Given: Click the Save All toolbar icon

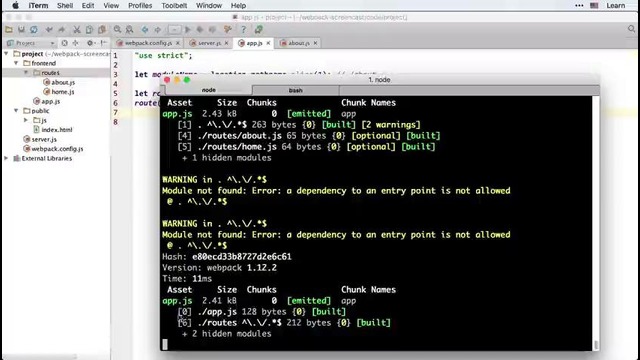Looking at the screenshot, I should tap(21, 29).
